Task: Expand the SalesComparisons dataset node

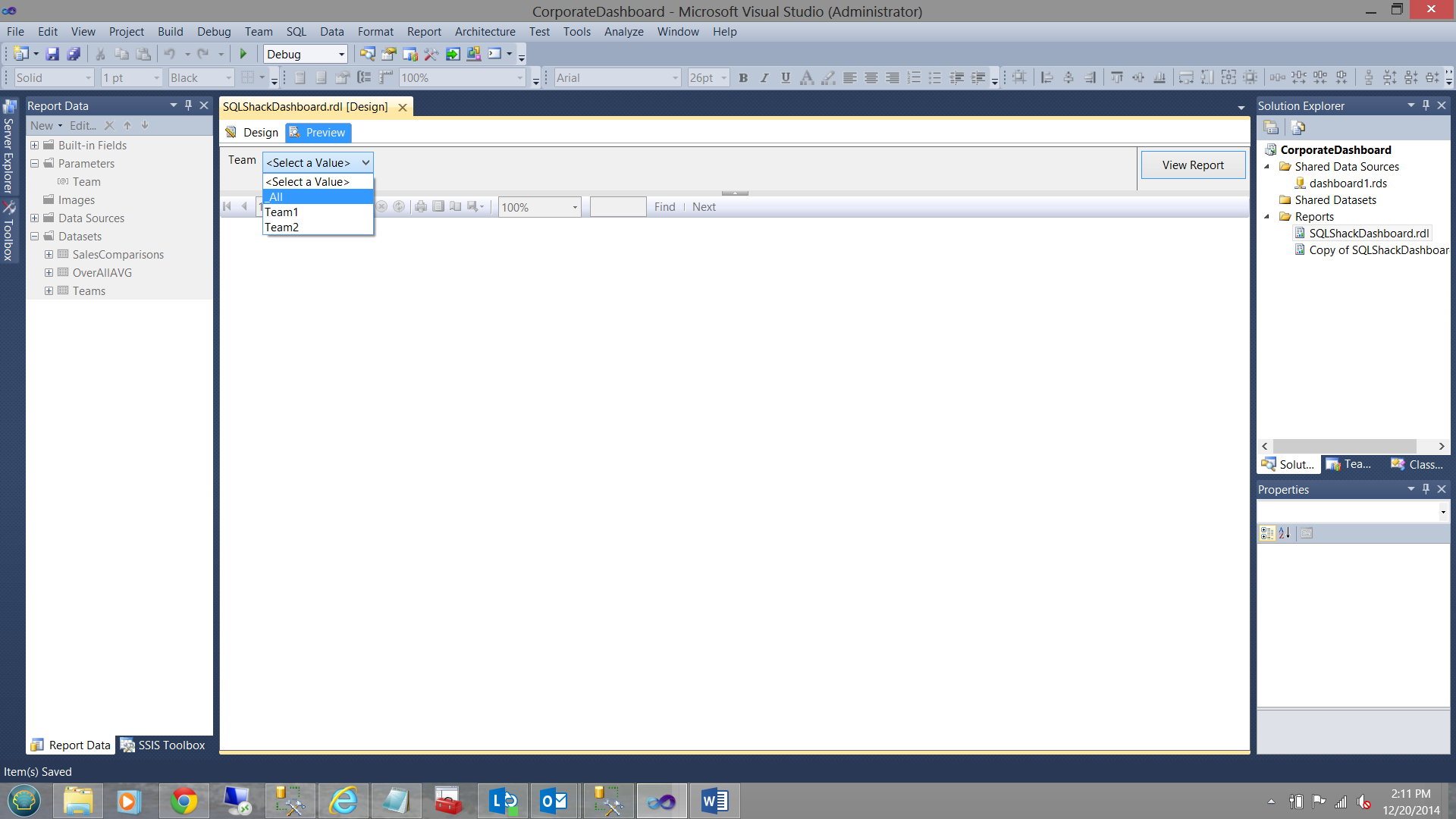Action: coord(49,254)
